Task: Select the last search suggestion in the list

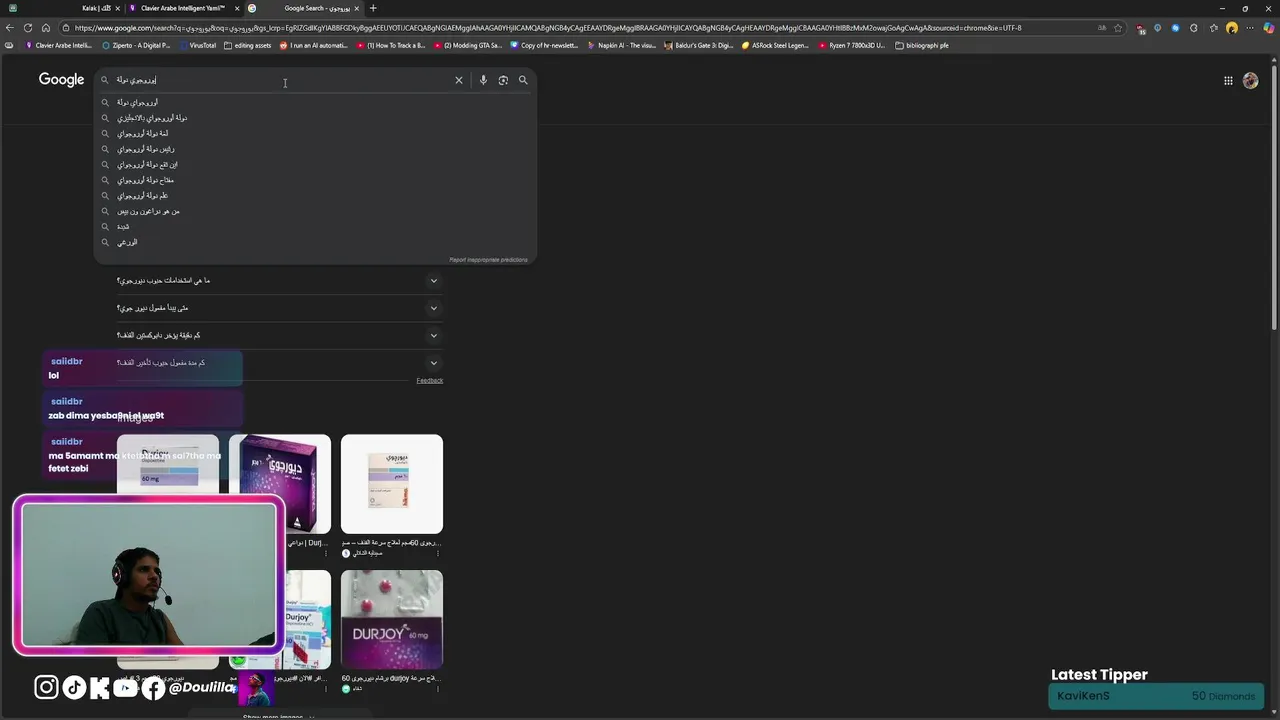Action: point(315,242)
